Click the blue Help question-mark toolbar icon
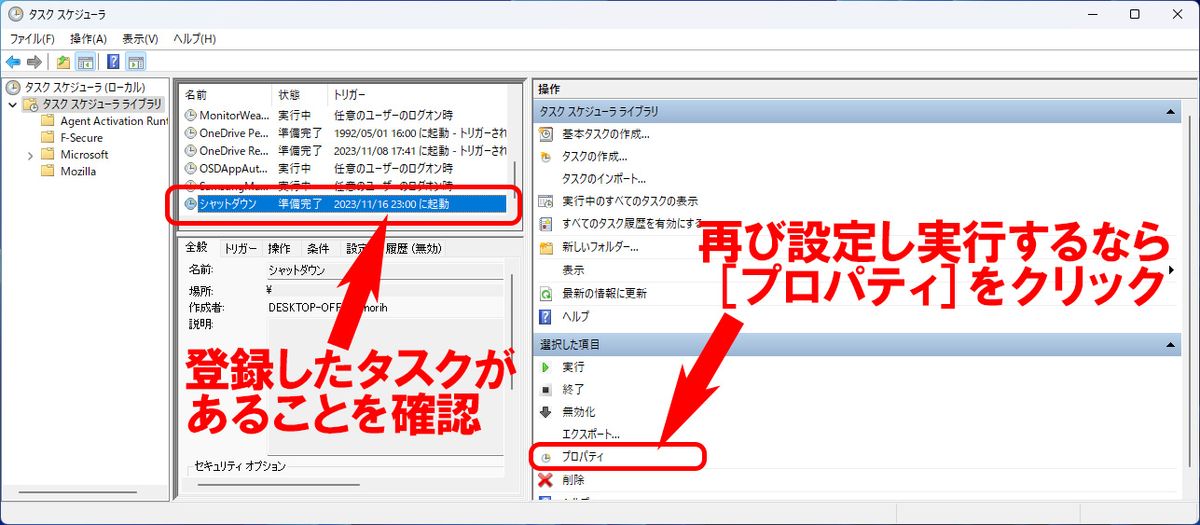This screenshot has height=525, width=1200. [113, 62]
